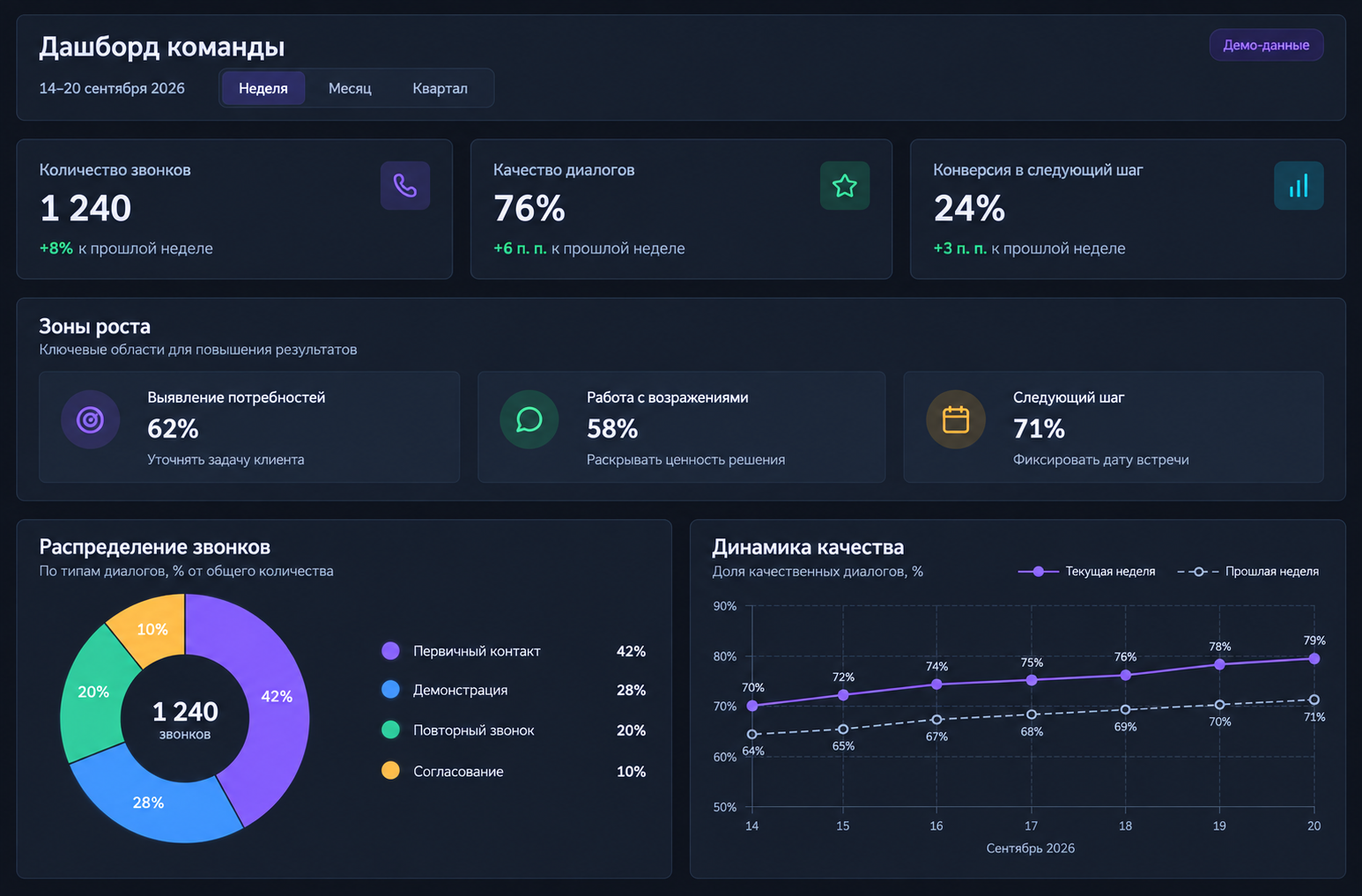Click the Динамика качества chart title
Viewport: 1362px width, 896px height.
point(808,547)
